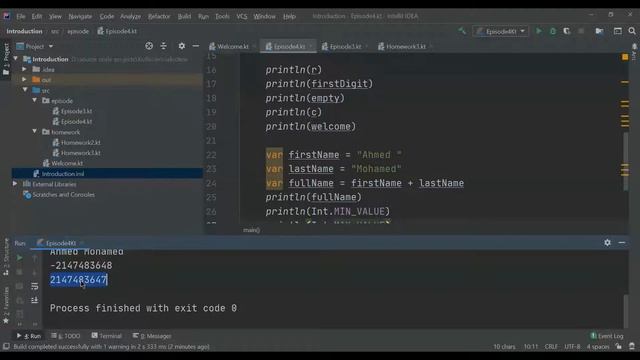Click the orange inspection indicator at editor top right
The image size is (640, 360).
[625, 57]
